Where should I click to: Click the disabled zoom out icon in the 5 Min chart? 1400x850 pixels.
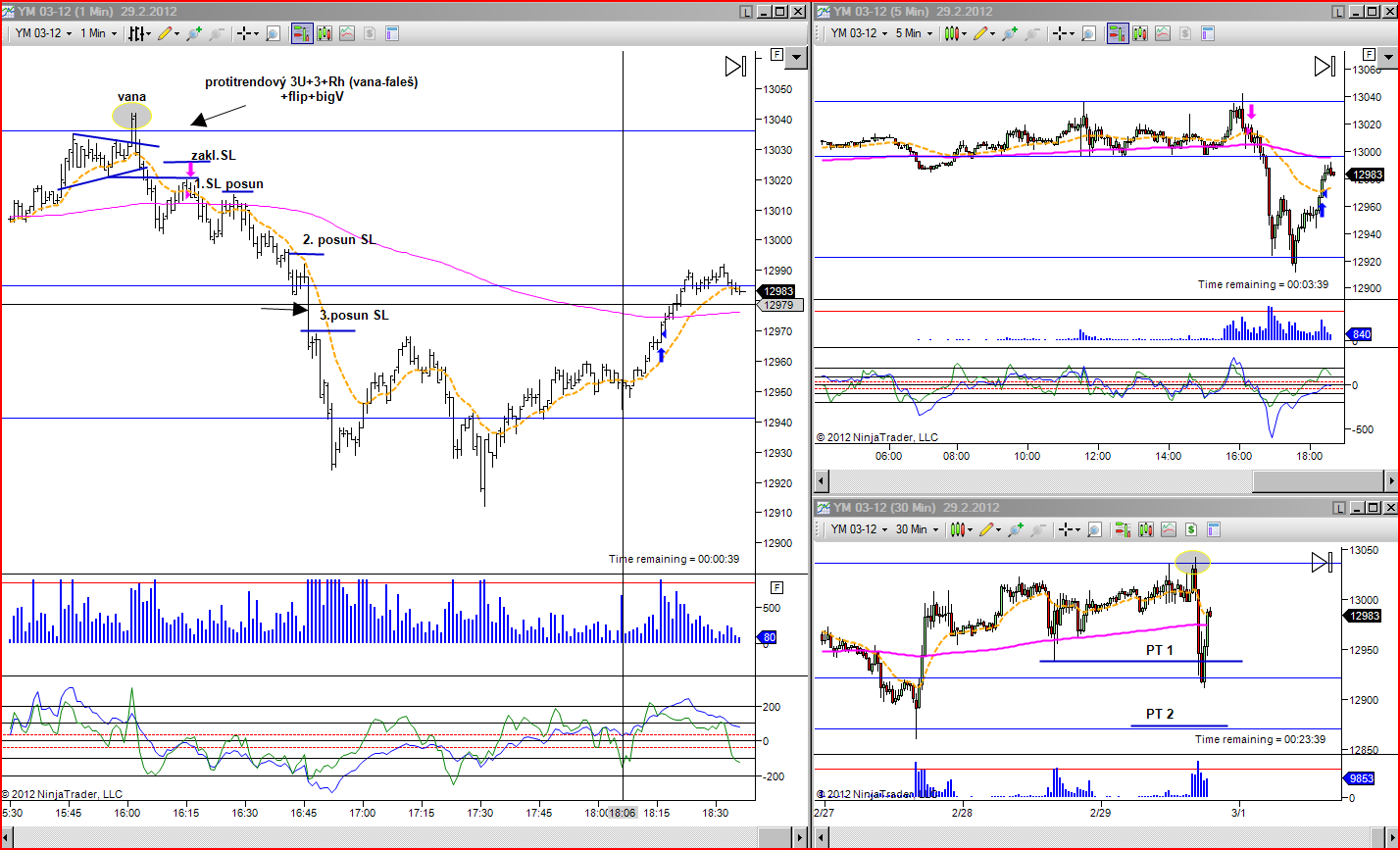1032,33
